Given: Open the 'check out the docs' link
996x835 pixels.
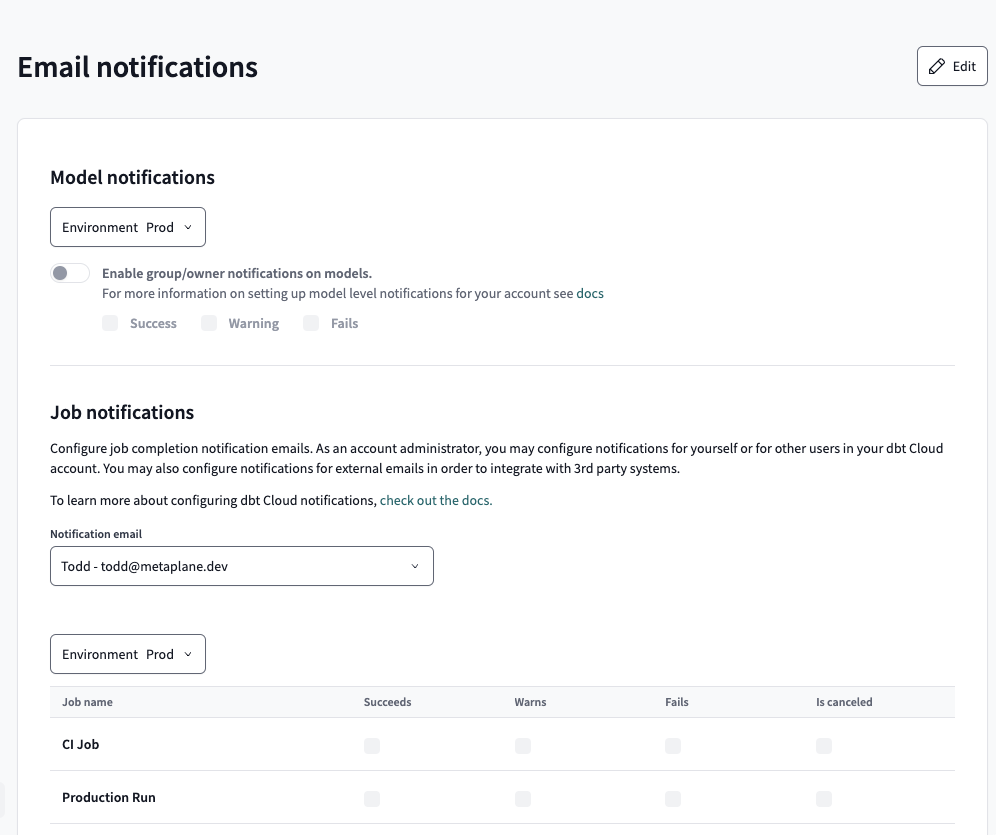Looking at the screenshot, I should coord(436,500).
